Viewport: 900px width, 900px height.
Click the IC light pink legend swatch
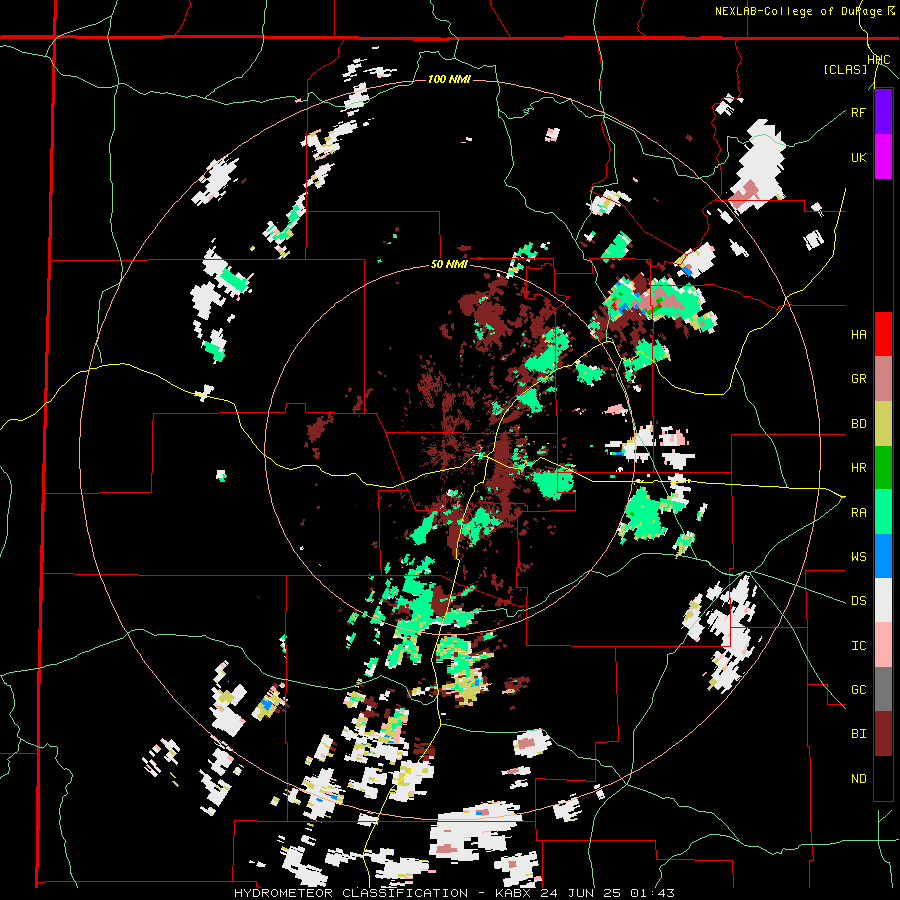(x=883, y=645)
